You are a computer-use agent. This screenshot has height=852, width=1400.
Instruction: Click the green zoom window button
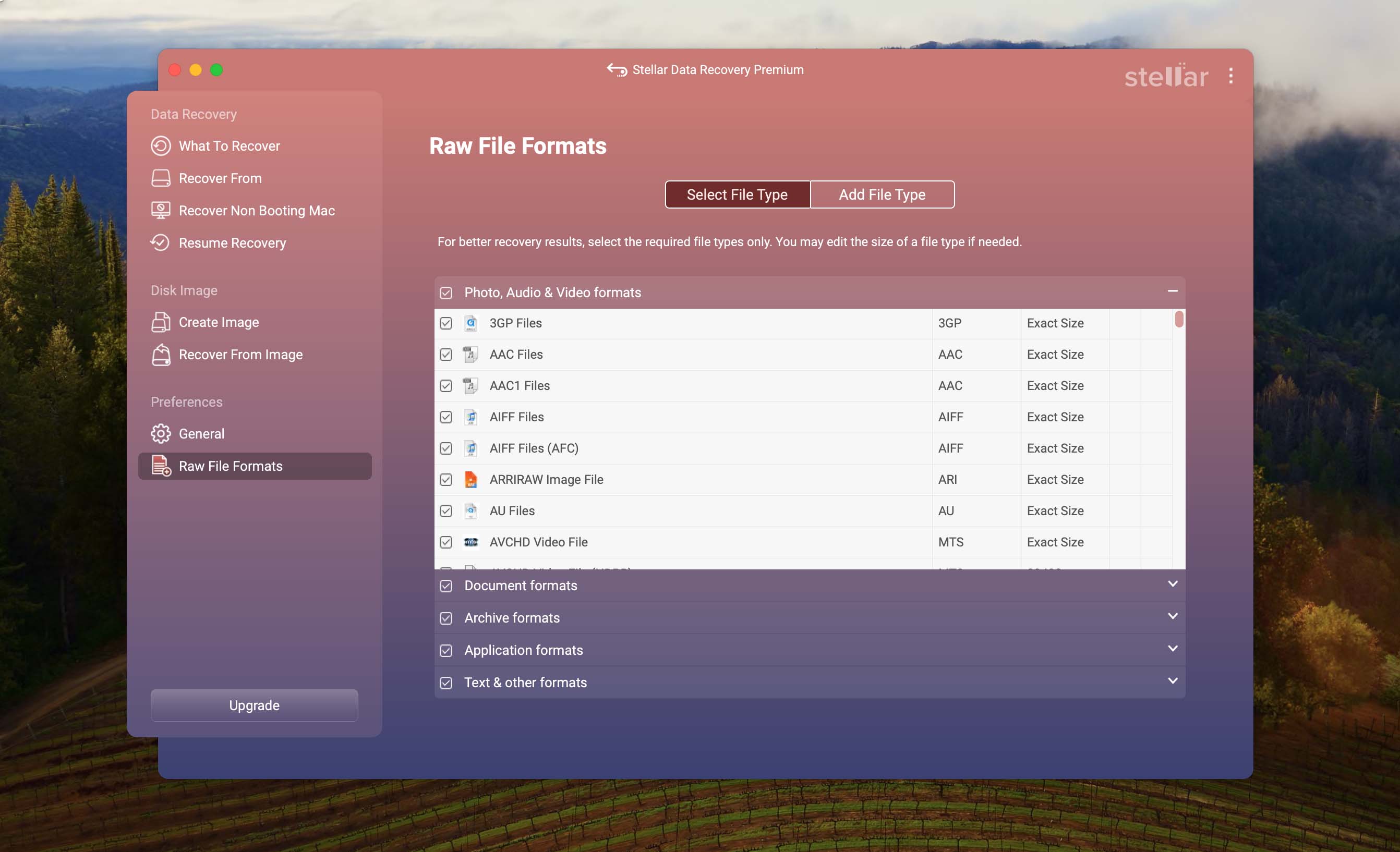pyautogui.click(x=216, y=70)
